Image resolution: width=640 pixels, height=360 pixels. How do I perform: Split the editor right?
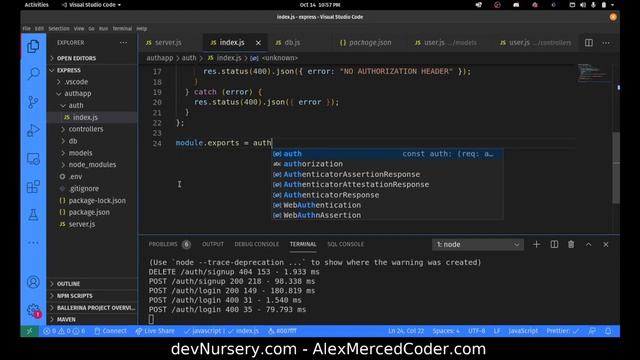pos(589,42)
